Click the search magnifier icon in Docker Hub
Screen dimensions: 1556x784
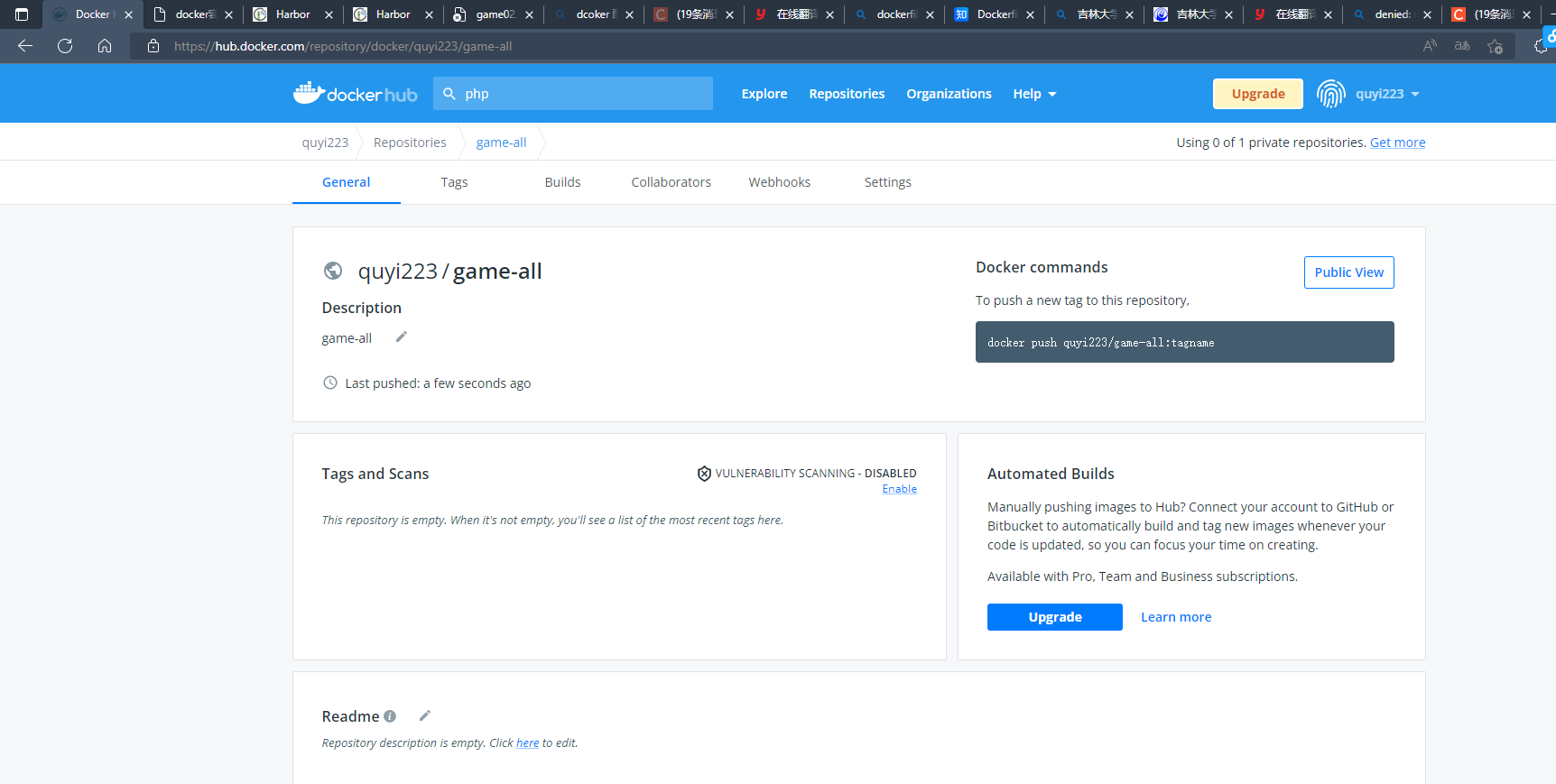[449, 94]
